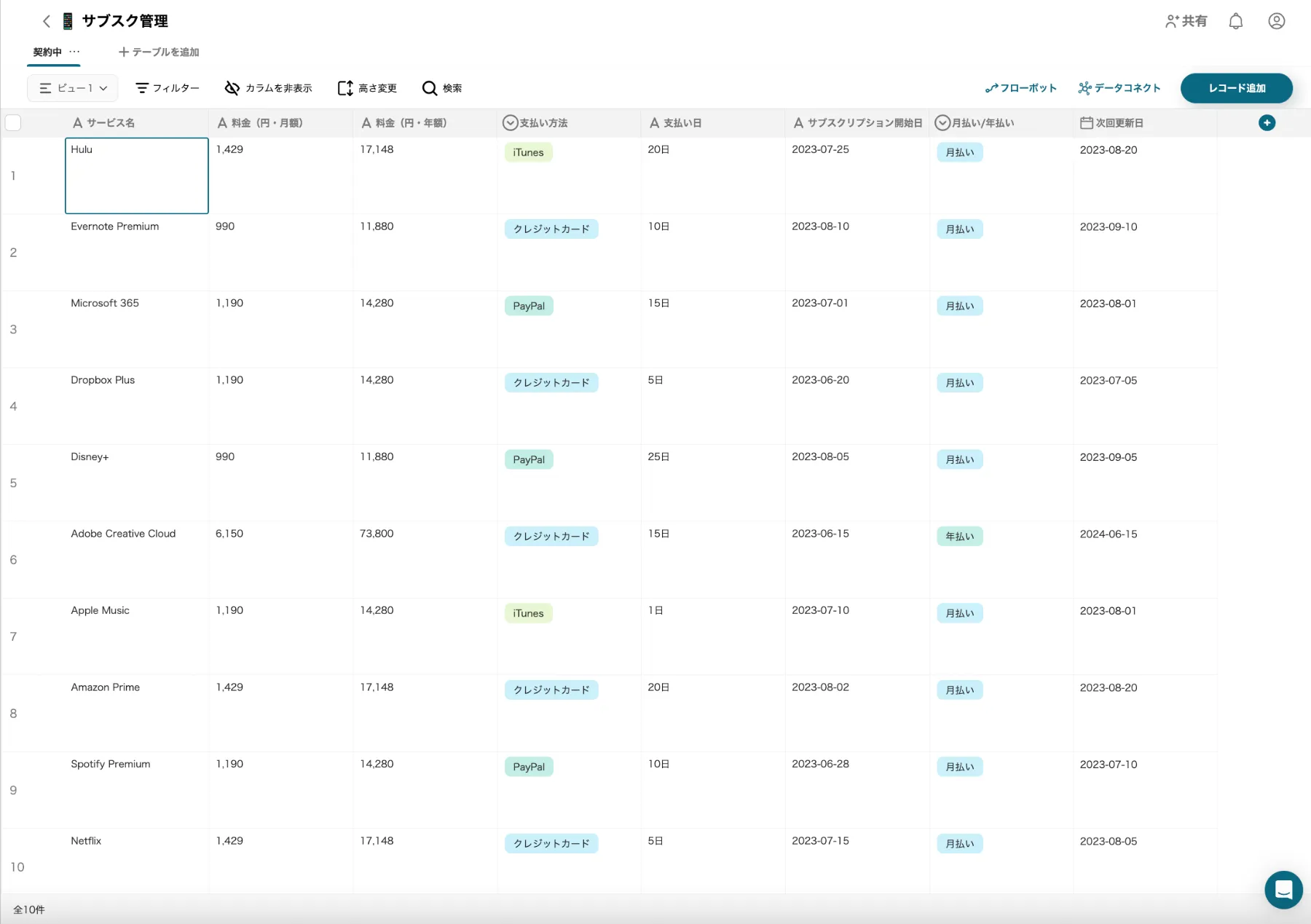The height and width of the screenshot is (924, 1311).
Task: Select the Hulu service name cell
Action: [136, 175]
